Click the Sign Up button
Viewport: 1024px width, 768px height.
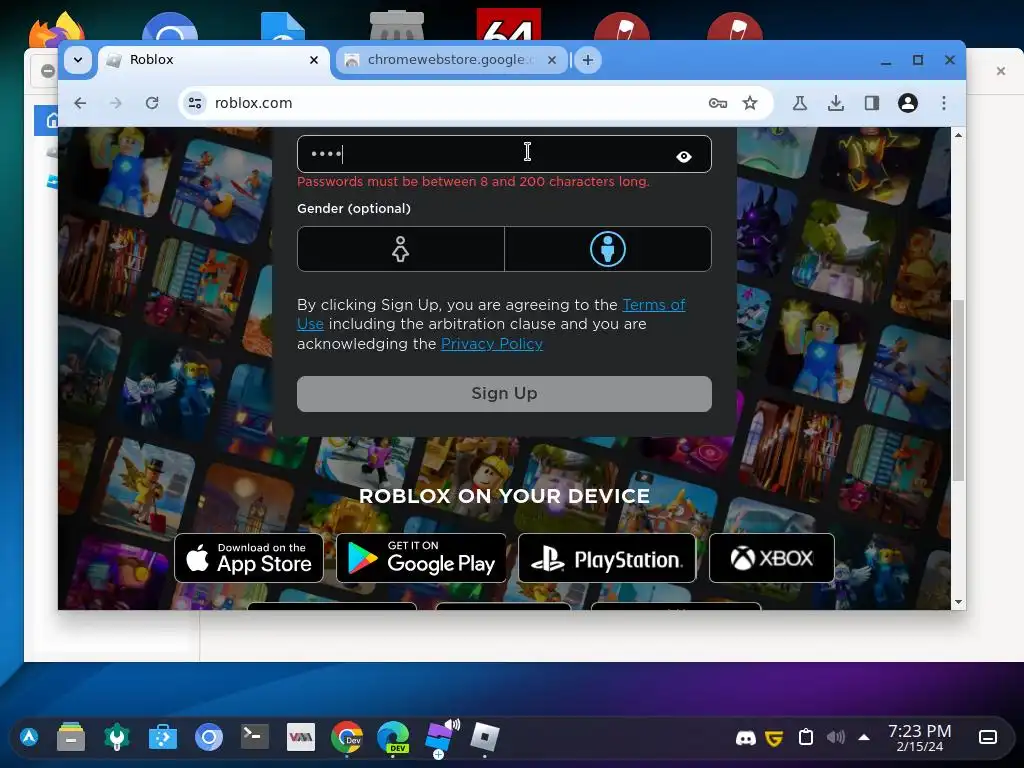[x=504, y=394]
